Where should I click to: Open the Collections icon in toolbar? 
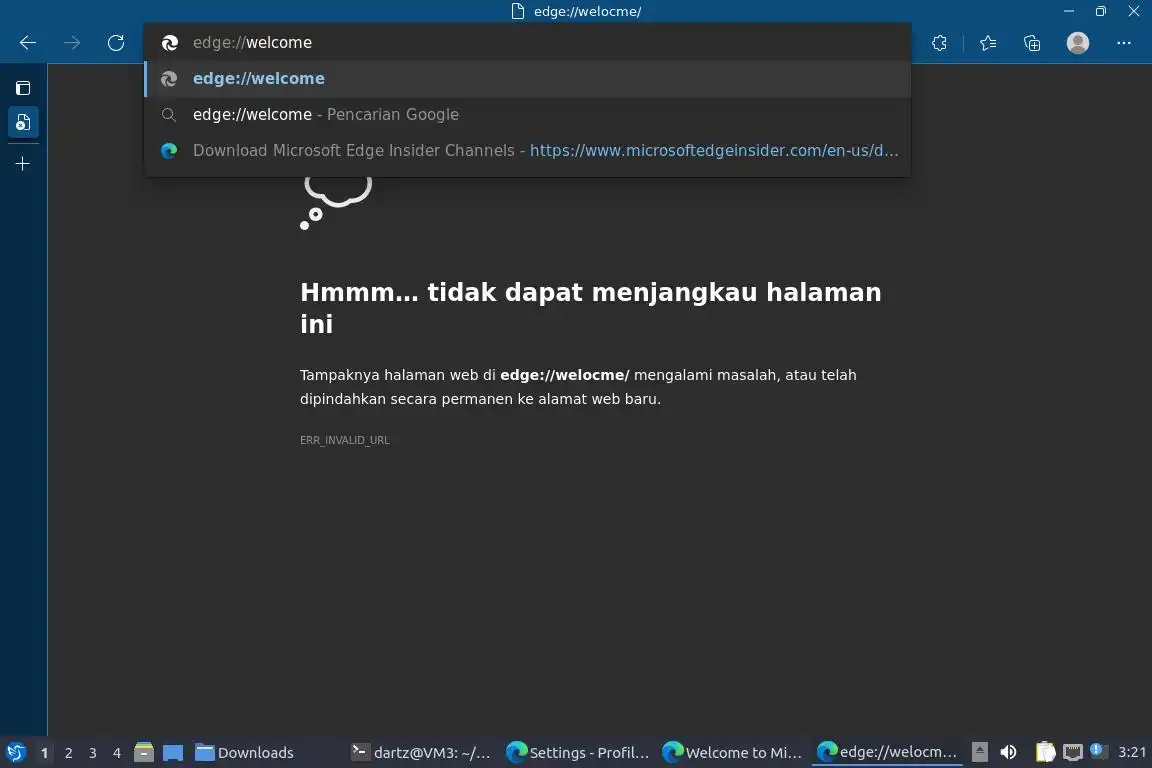click(x=1032, y=43)
